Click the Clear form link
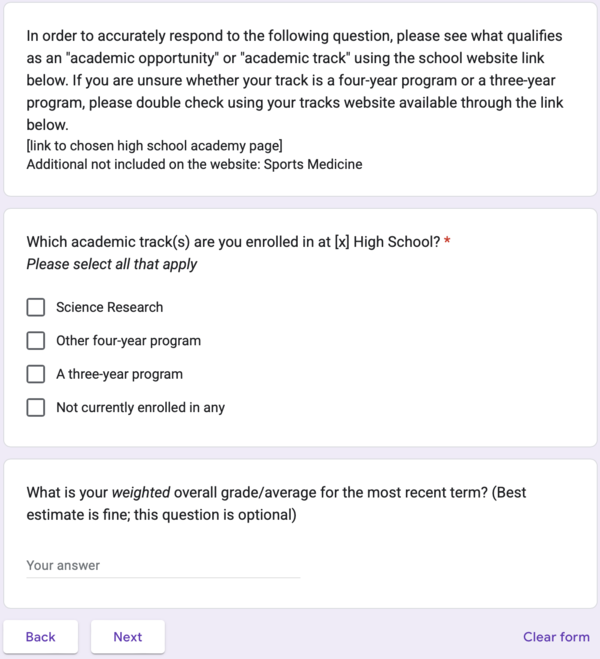 [x=556, y=637]
